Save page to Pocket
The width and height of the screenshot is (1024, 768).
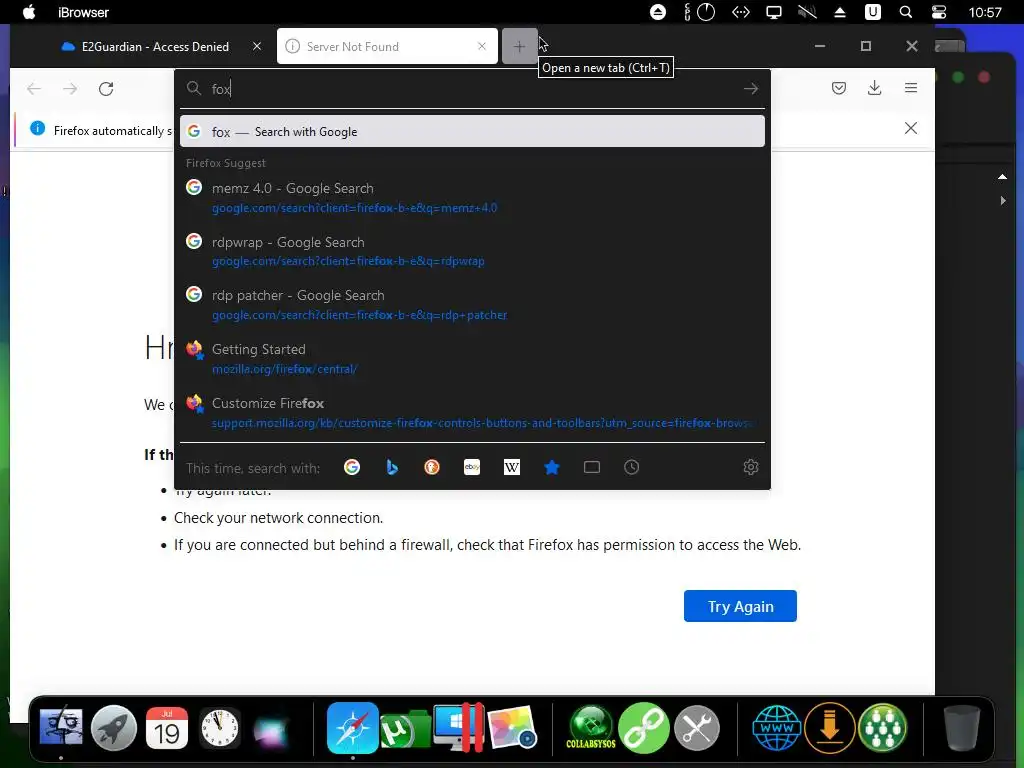(x=839, y=88)
